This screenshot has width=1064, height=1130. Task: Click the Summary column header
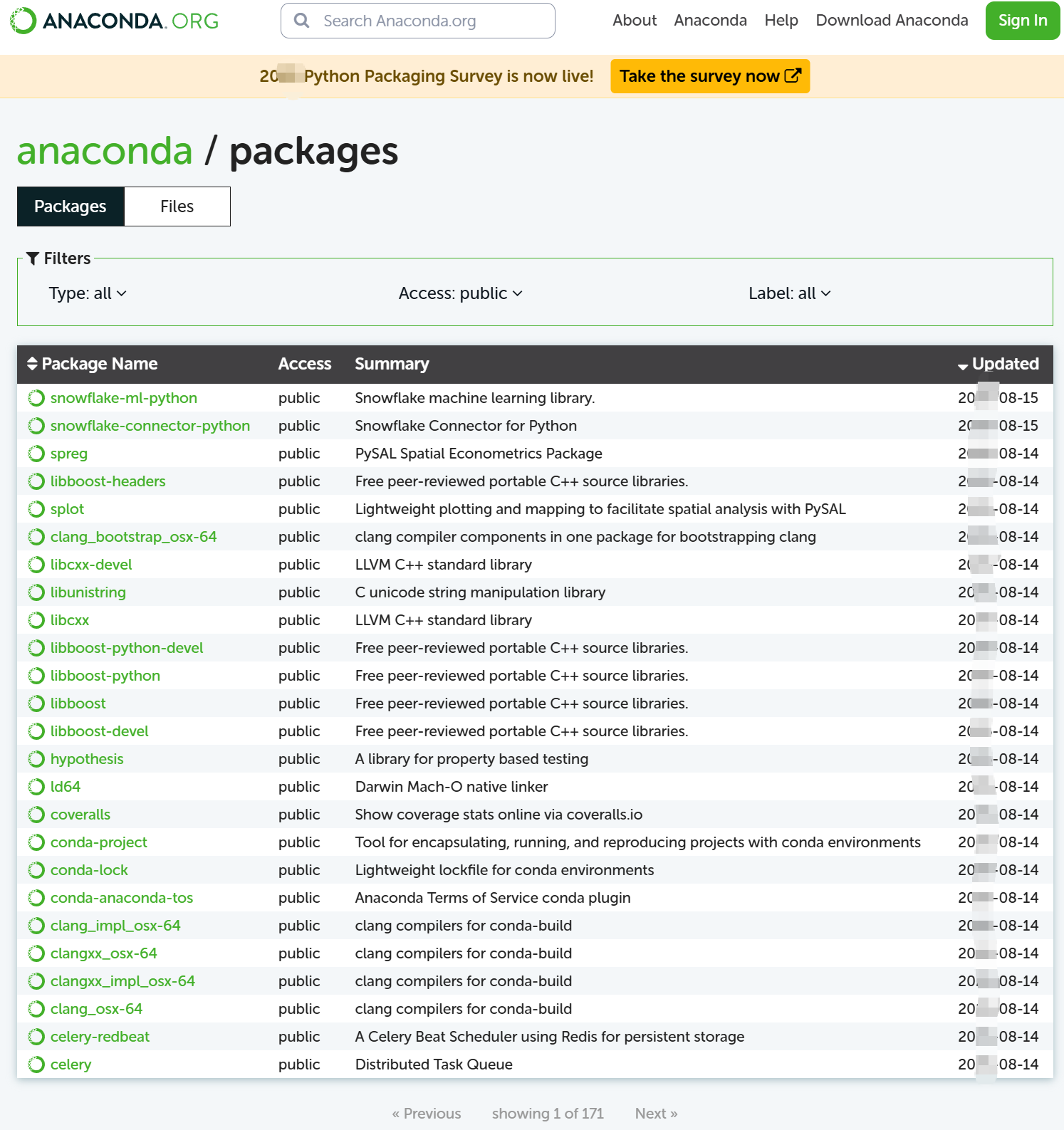tap(392, 364)
